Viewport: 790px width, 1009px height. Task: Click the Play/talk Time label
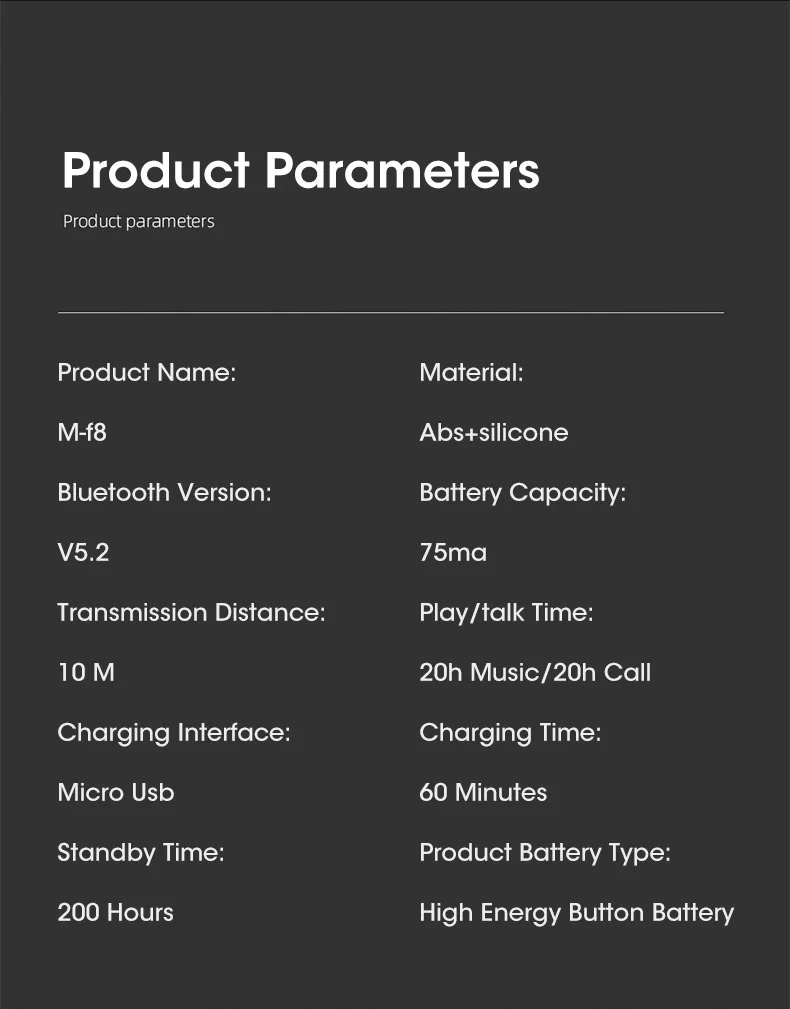506,613
